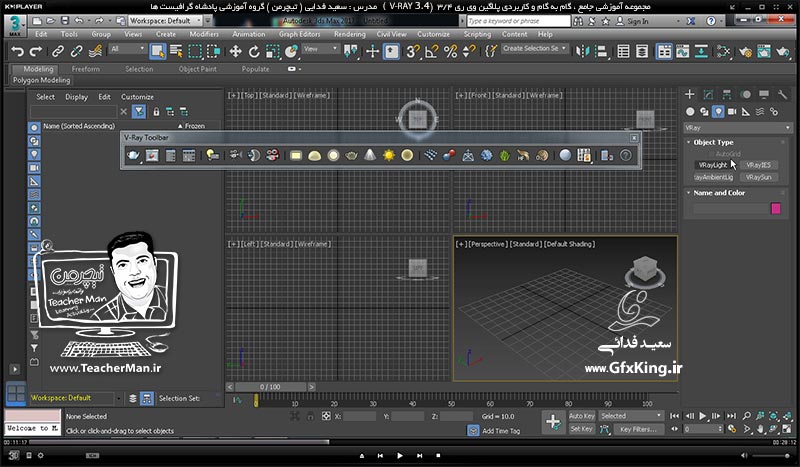Screen dimensions: 800x467
Task: Click the VRayLight button
Action: click(713, 165)
